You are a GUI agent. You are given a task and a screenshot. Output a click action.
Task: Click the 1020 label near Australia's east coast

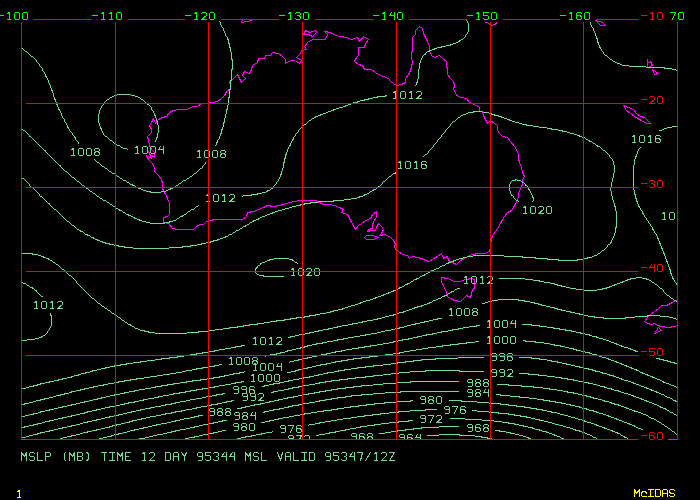(x=536, y=210)
